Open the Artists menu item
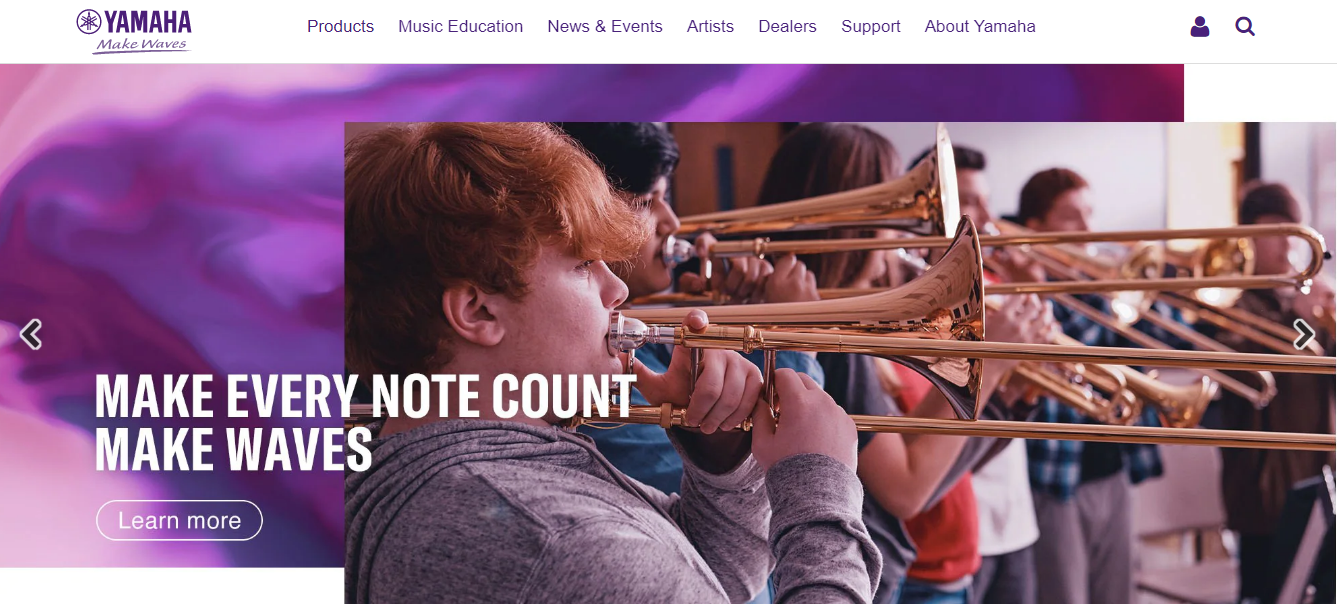 click(x=710, y=27)
